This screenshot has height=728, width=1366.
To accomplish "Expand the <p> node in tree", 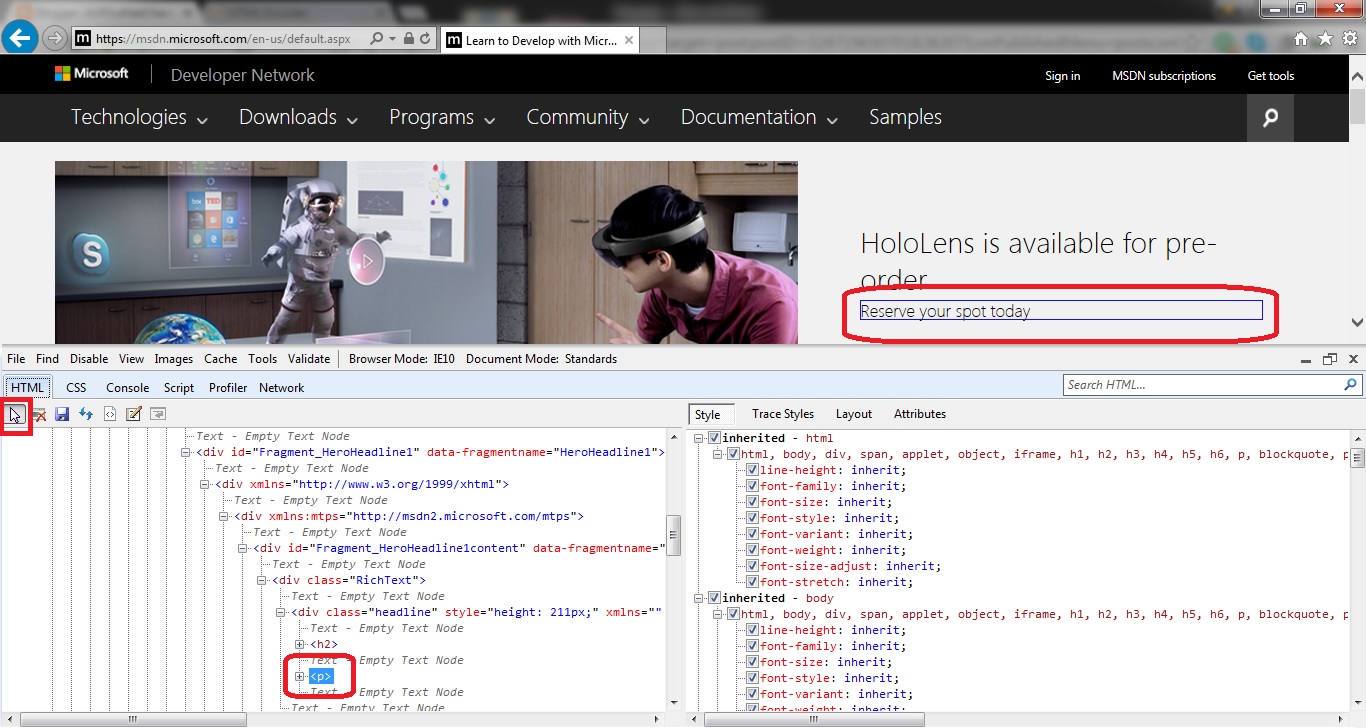I will [300, 677].
